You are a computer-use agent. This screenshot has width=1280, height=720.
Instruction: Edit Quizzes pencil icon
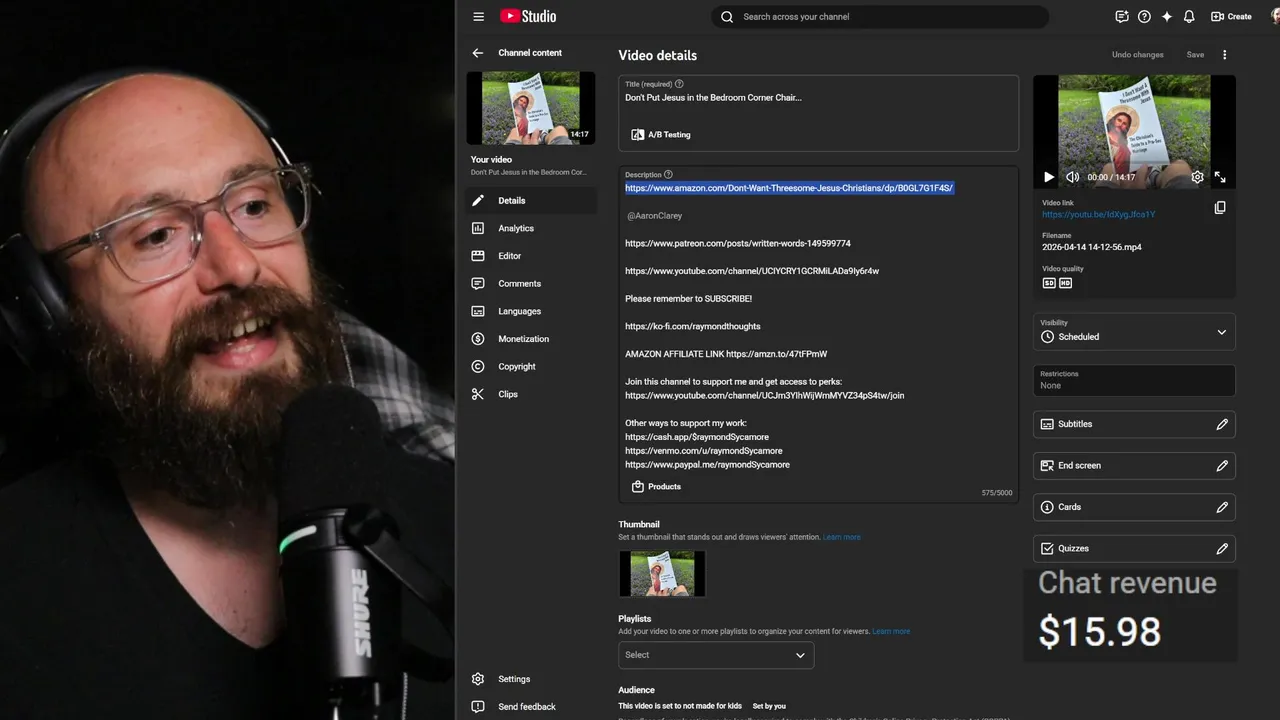(1222, 549)
